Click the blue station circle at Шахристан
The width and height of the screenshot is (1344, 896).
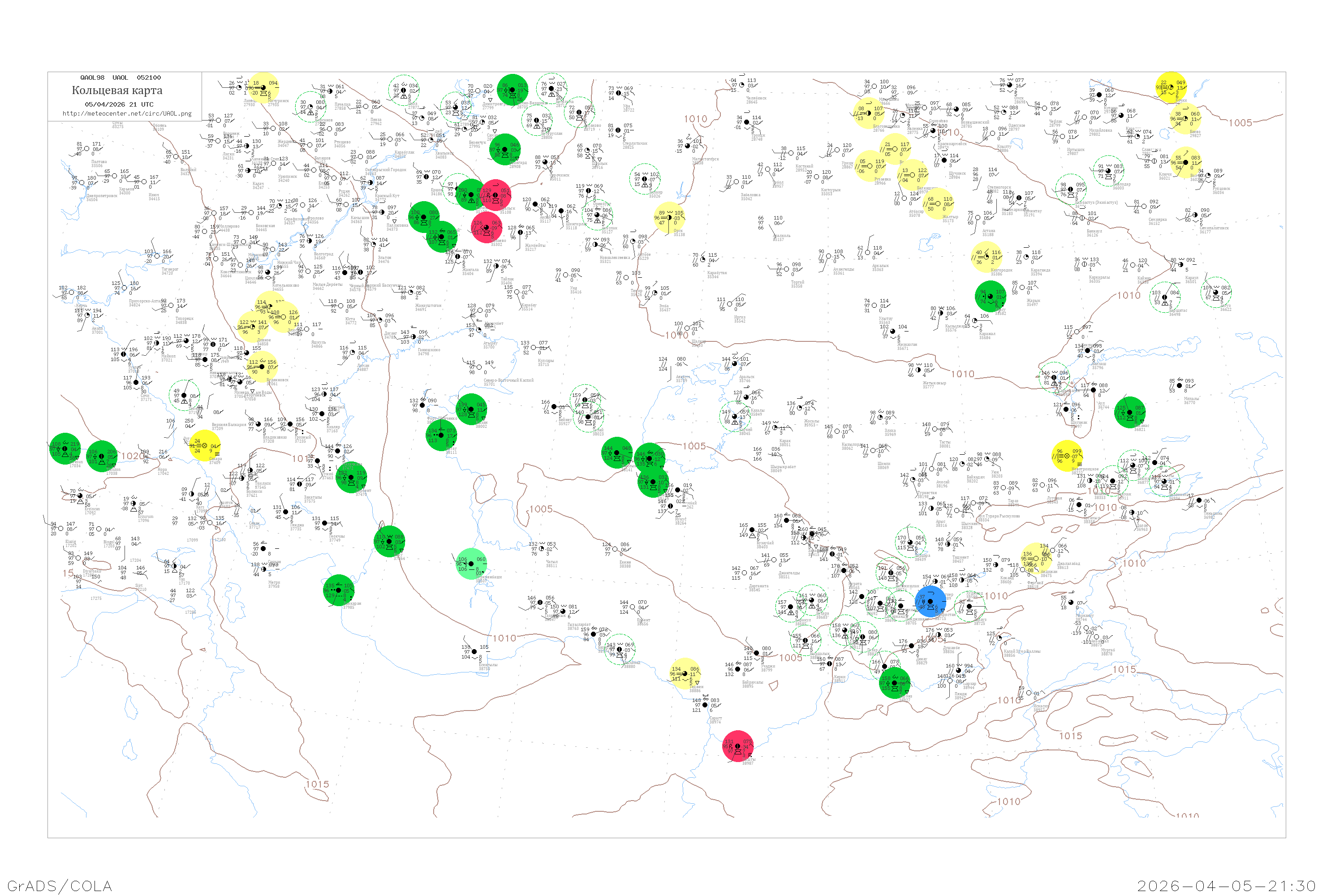pyautogui.click(x=930, y=601)
